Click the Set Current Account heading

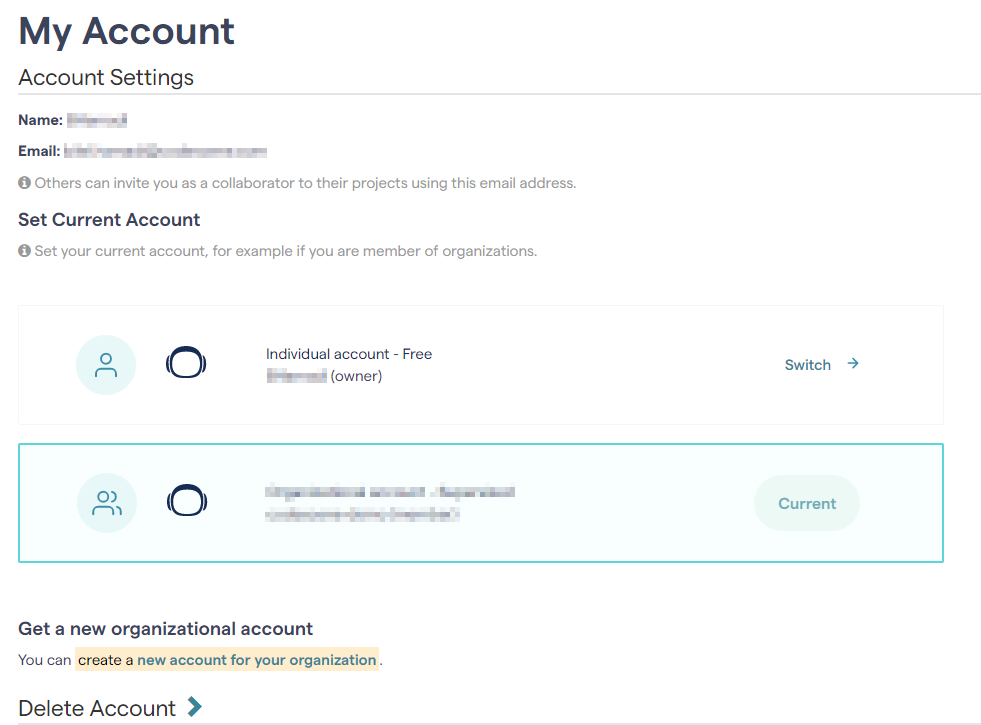(x=109, y=220)
